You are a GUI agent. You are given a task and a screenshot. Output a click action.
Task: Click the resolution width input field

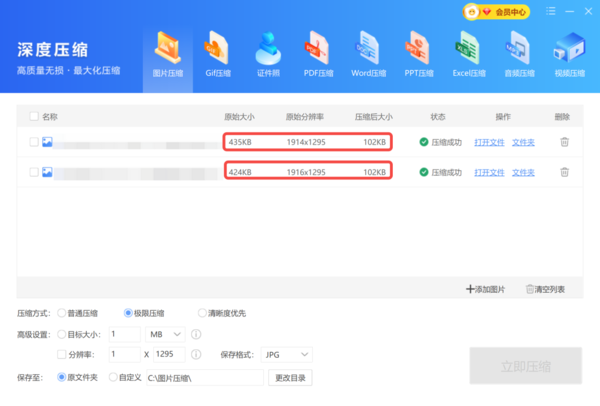click(125, 354)
